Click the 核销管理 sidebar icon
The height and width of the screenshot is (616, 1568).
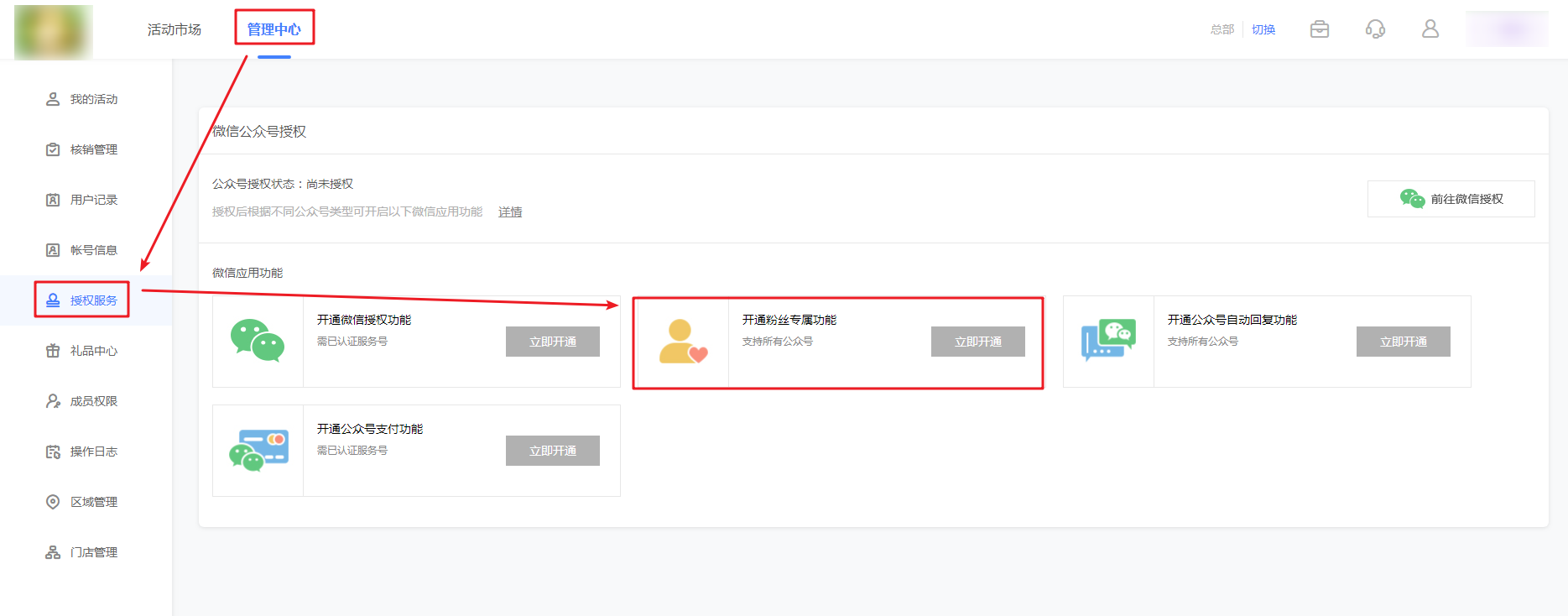coord(53,149)
